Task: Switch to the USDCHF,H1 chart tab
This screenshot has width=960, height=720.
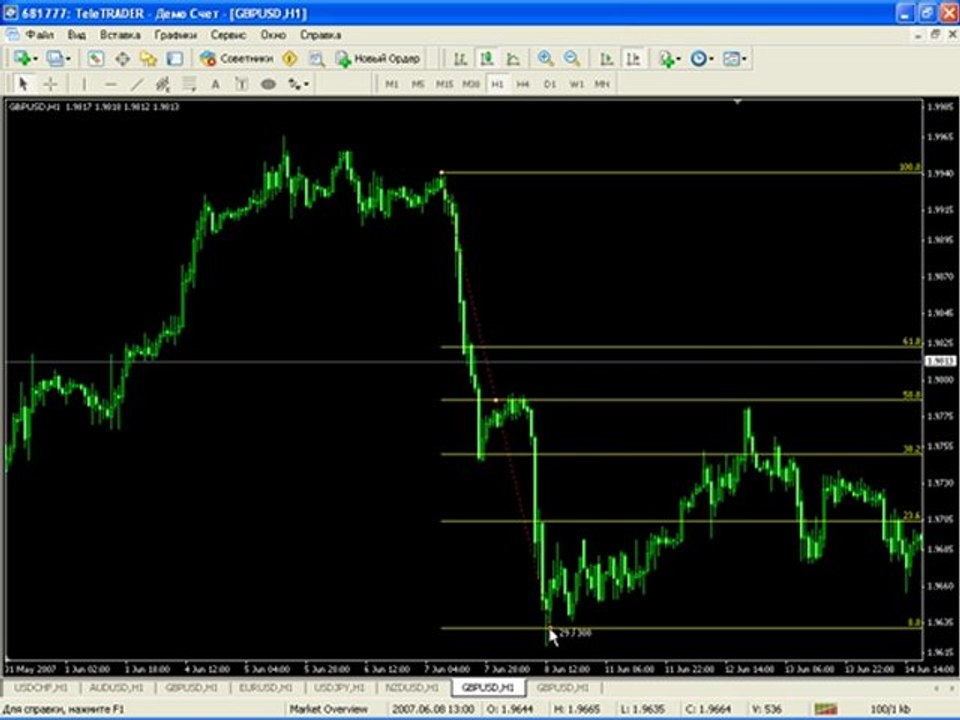Action: [x=40, y=688]
